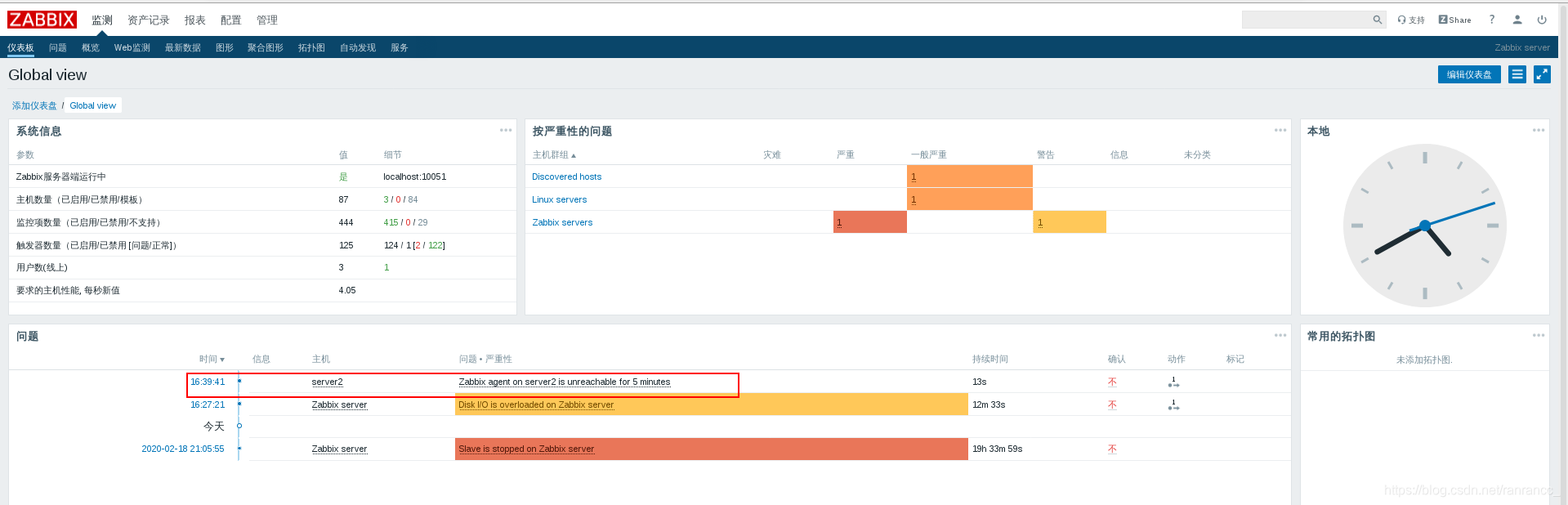Click the server2 host name
1568x505 pixels.
(x=328, y=382)
